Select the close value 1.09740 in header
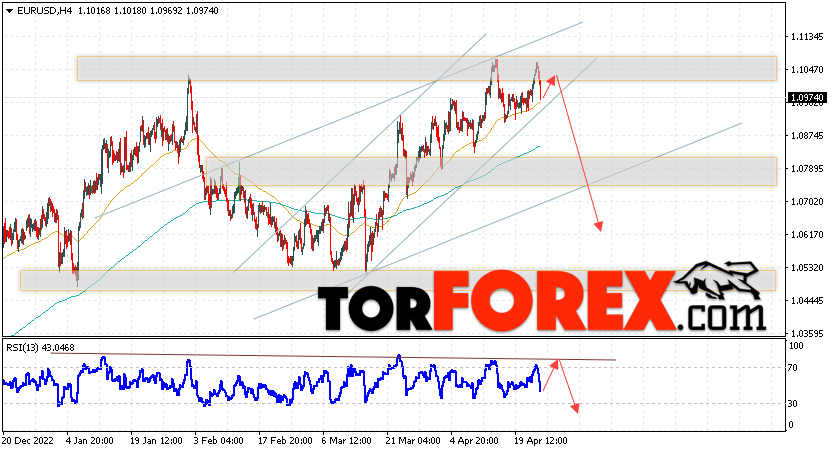831x452 pixels. pyautogui.click(x=202, y=11)
